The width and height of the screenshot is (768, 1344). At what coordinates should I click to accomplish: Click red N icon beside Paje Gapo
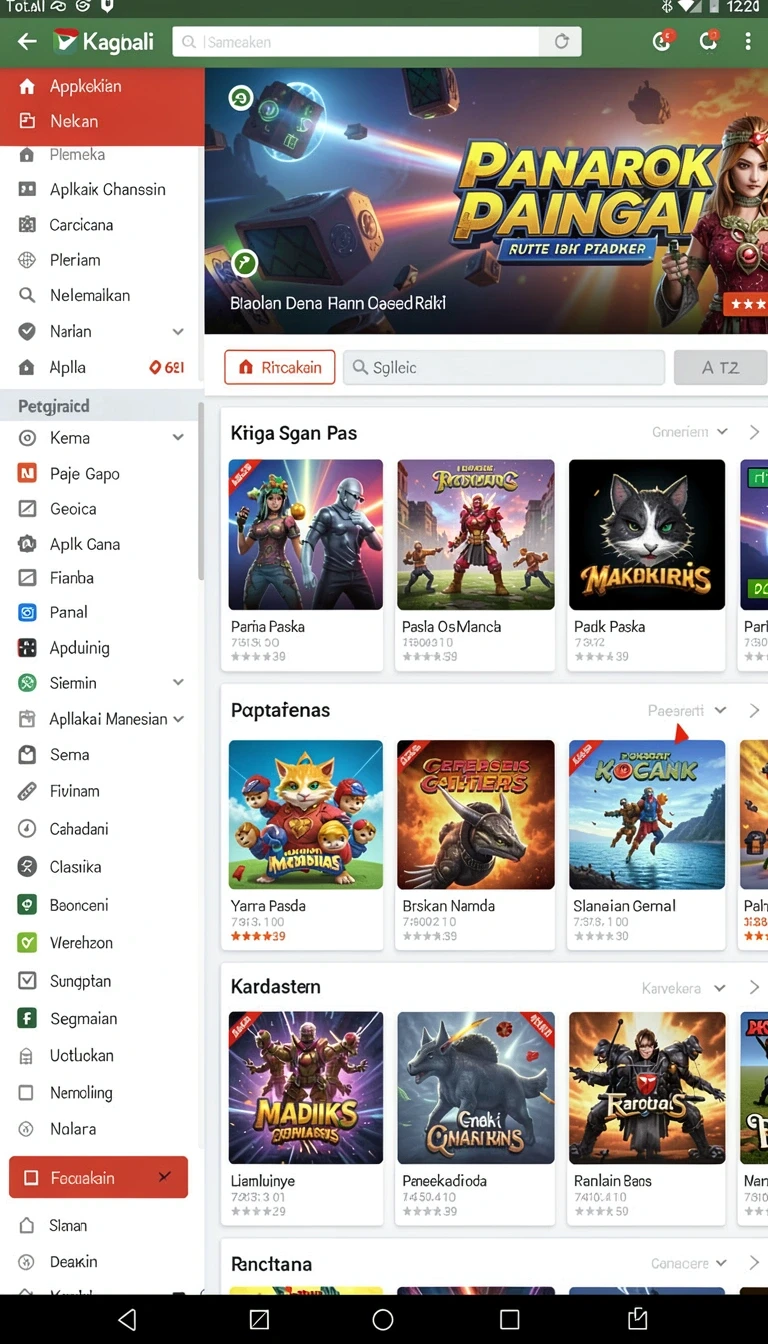[27, 473]
